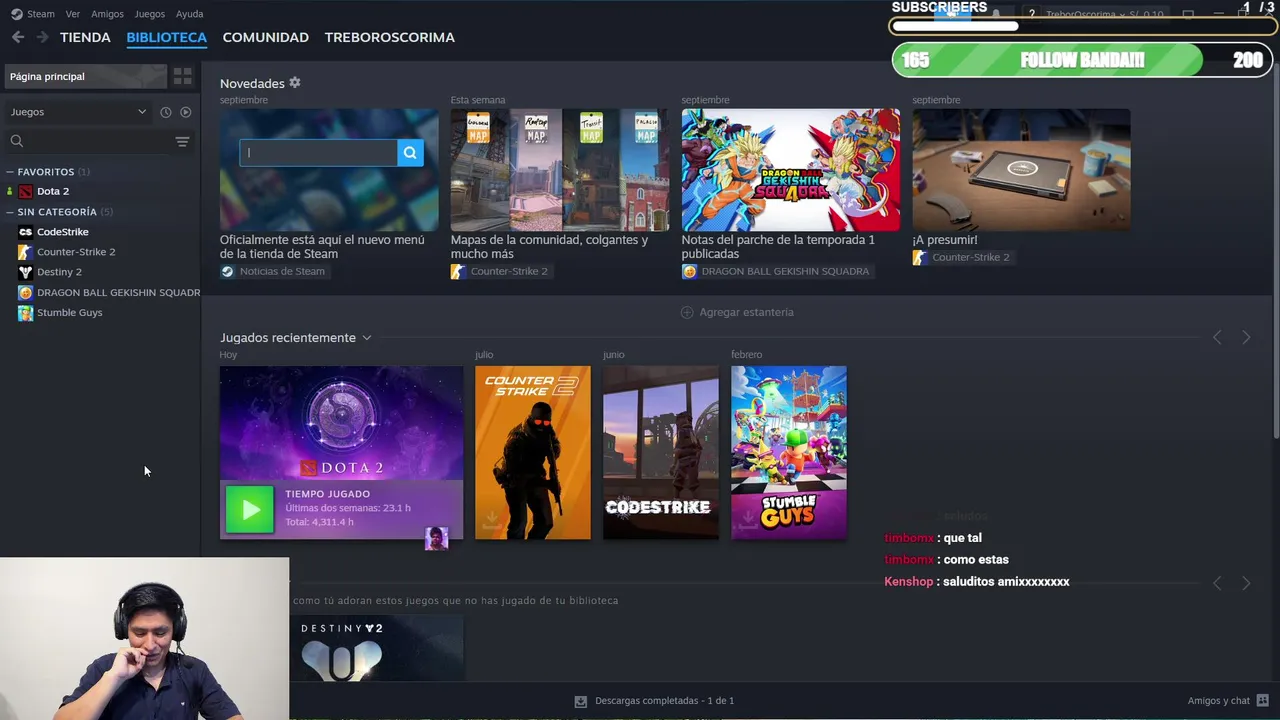Open the advanced filter options icon

(182, 142)
